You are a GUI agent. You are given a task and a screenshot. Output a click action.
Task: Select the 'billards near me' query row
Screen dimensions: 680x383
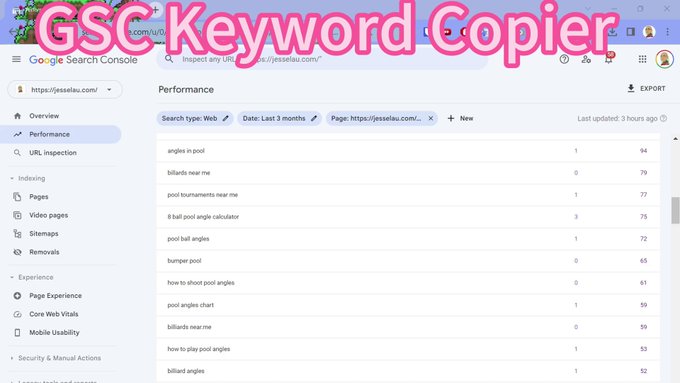[408, 173]
